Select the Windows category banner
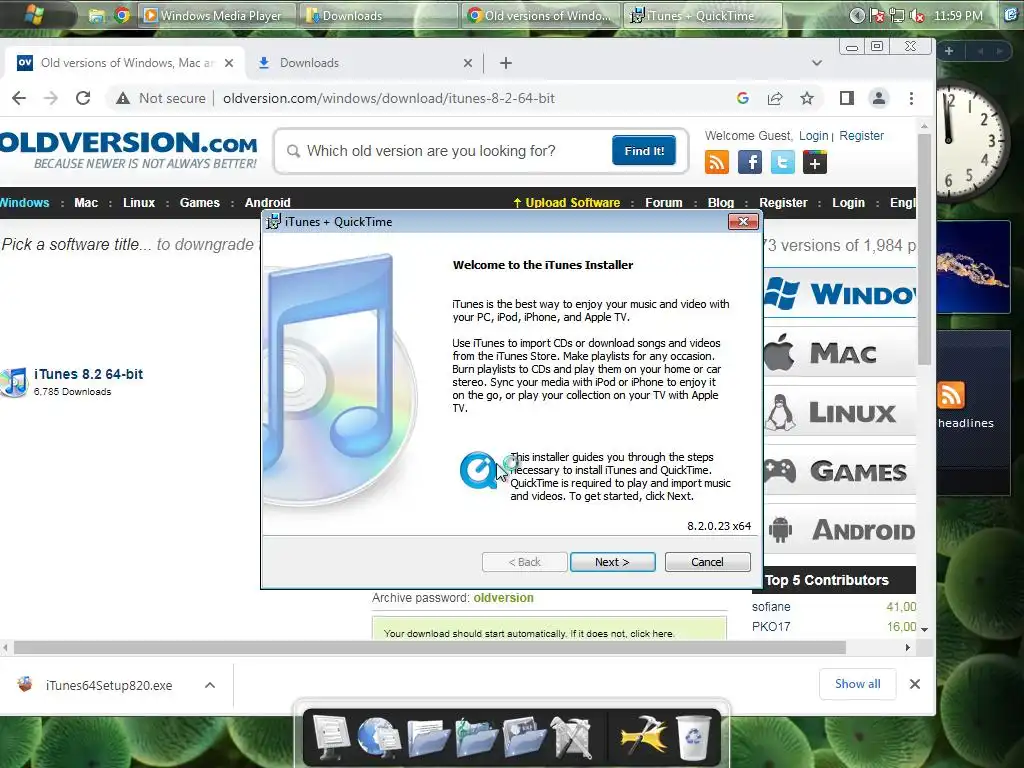The height and width of the screenshot is (768, 1024). pos(840,294)
